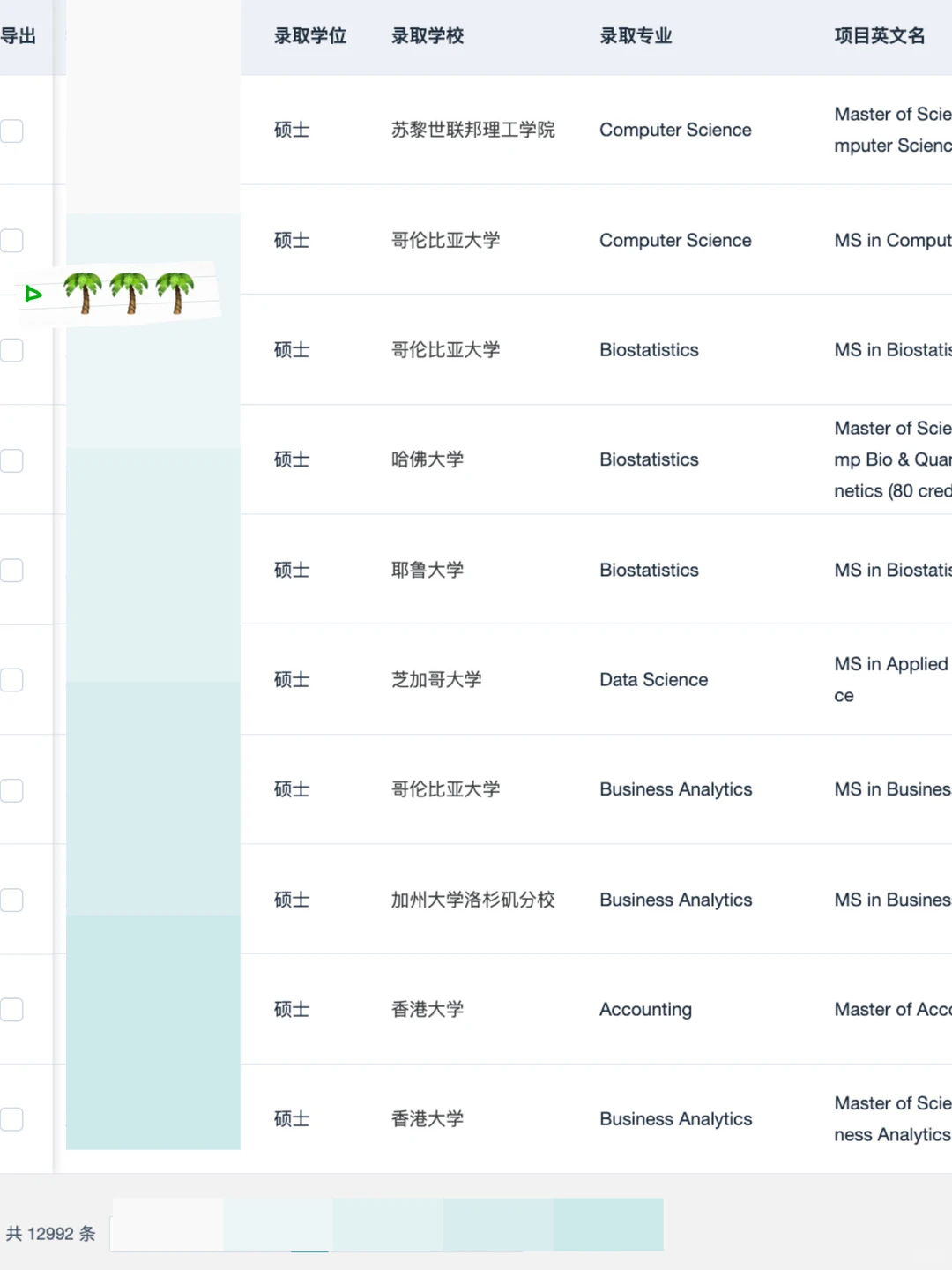This screenshot has height=1270, width=952.
Task: Select Computer Science major for 哥伦比亚大学
Action: click(675, 240)
